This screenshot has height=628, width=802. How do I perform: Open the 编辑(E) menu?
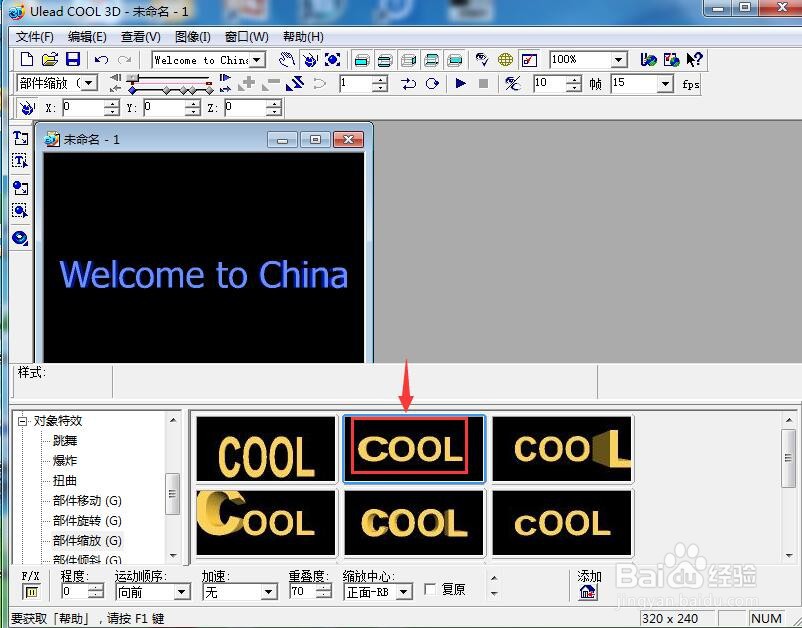pos(87,37)
